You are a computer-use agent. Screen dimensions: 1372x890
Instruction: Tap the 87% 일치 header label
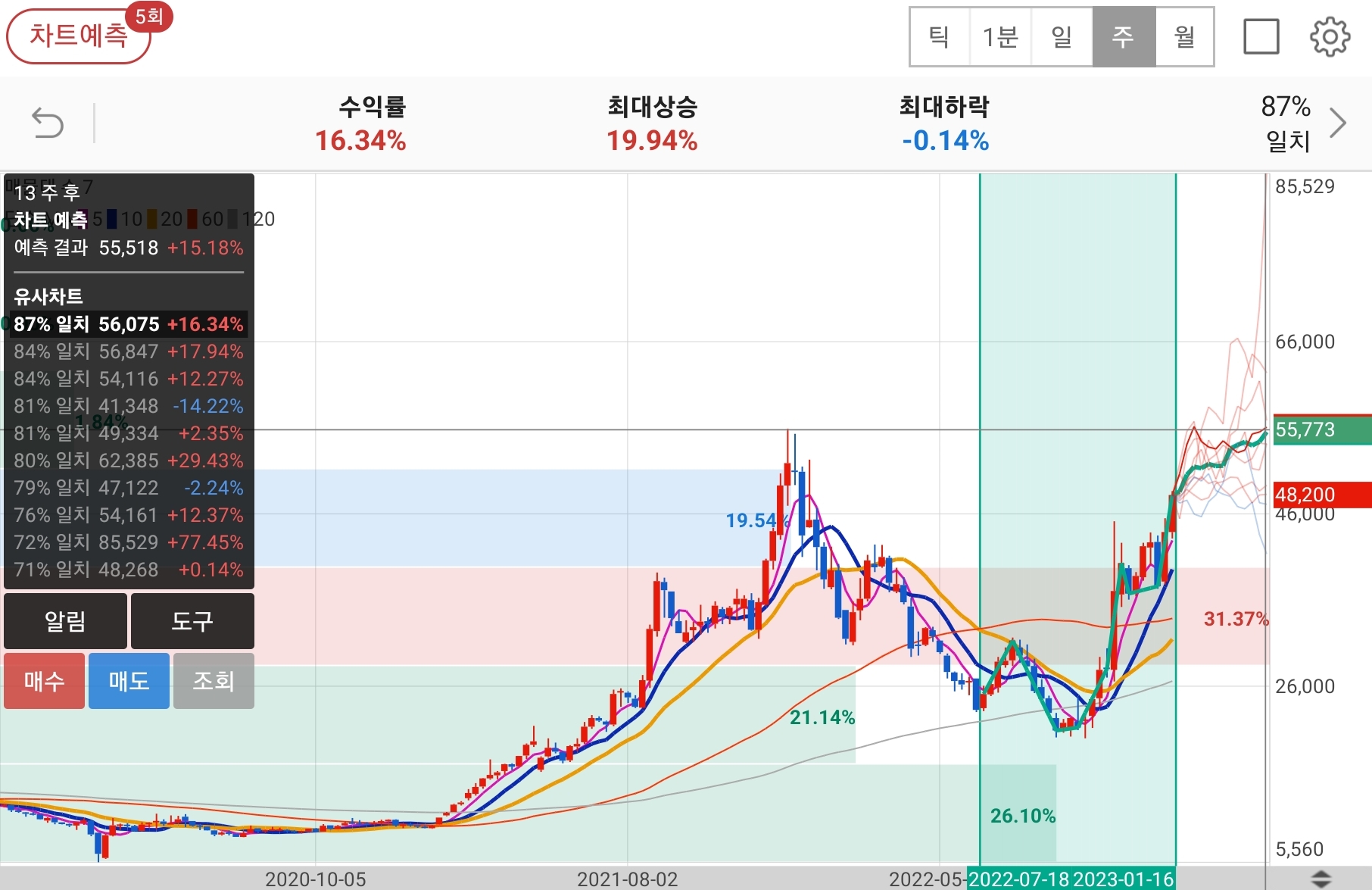click(1286, 123)
